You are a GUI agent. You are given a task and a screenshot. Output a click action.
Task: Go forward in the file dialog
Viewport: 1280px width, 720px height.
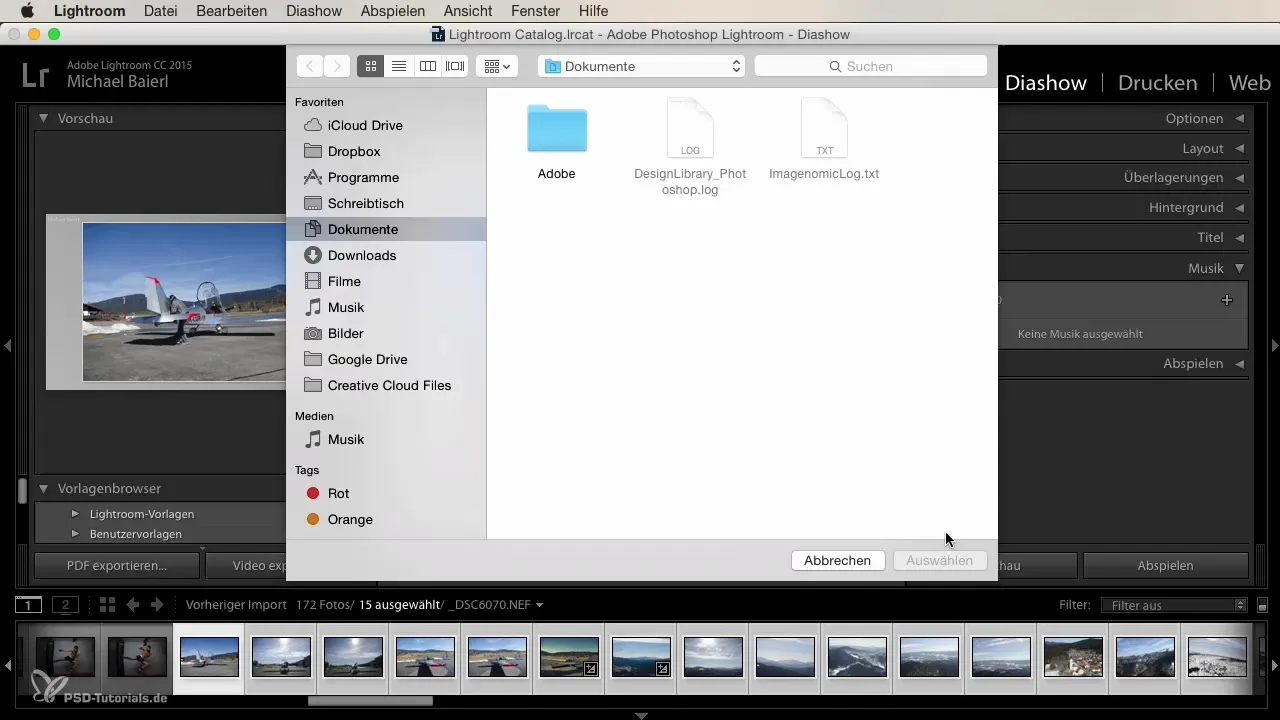point(338,66)
